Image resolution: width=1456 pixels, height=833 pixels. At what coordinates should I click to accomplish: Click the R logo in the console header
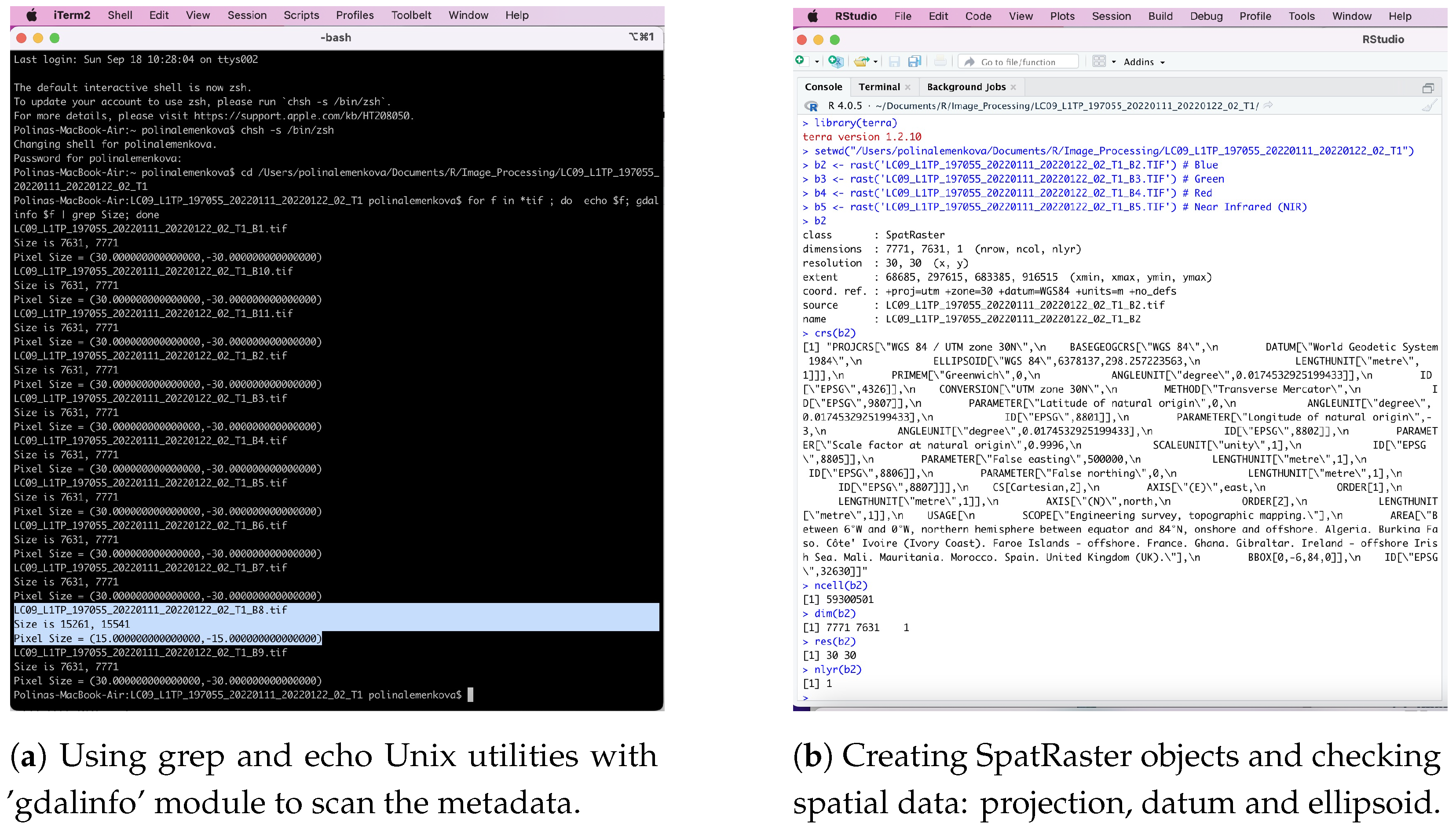click(x=811, y=106)
